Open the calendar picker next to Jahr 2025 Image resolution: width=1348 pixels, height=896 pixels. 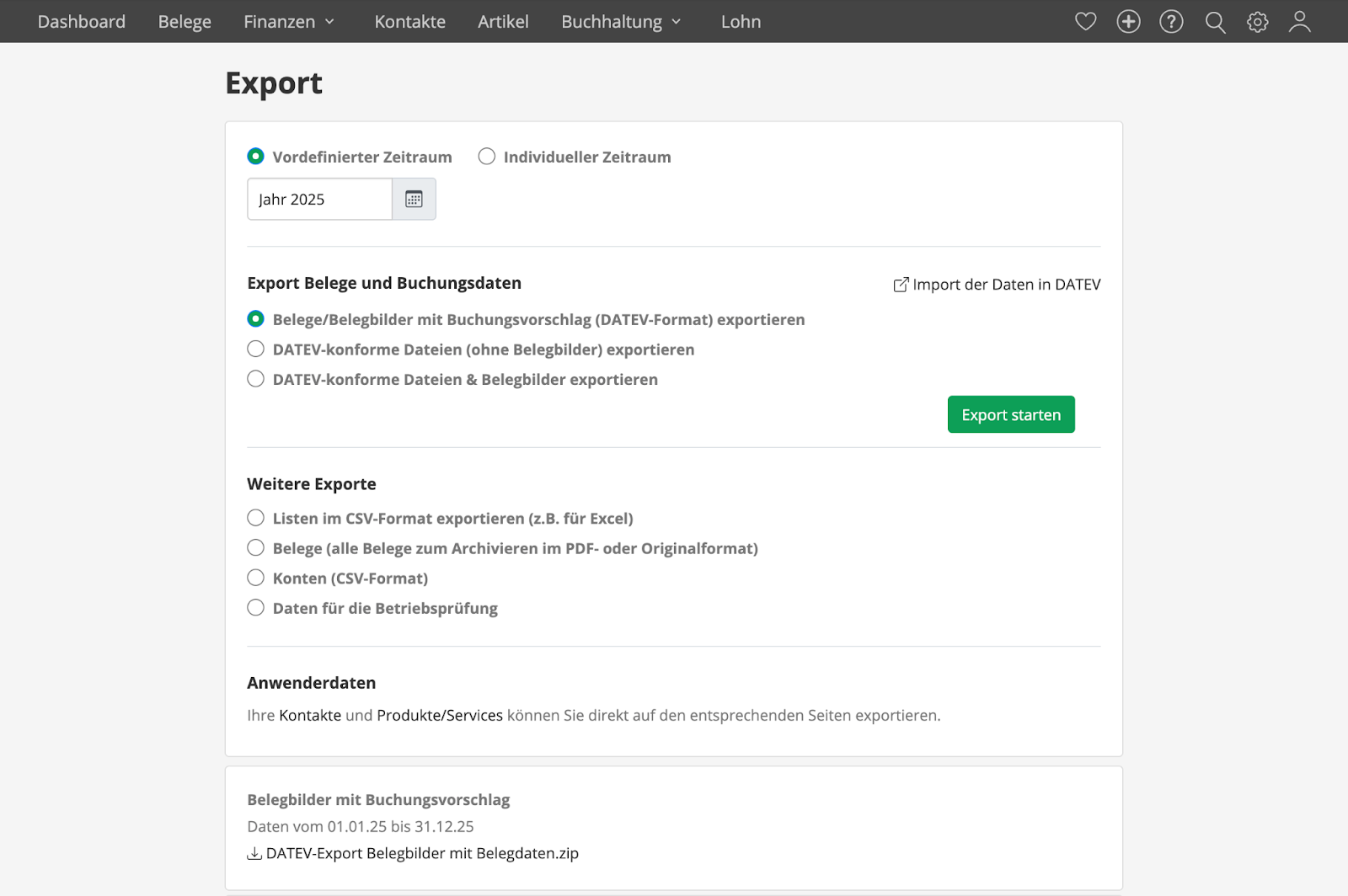(x=414, y=199)
